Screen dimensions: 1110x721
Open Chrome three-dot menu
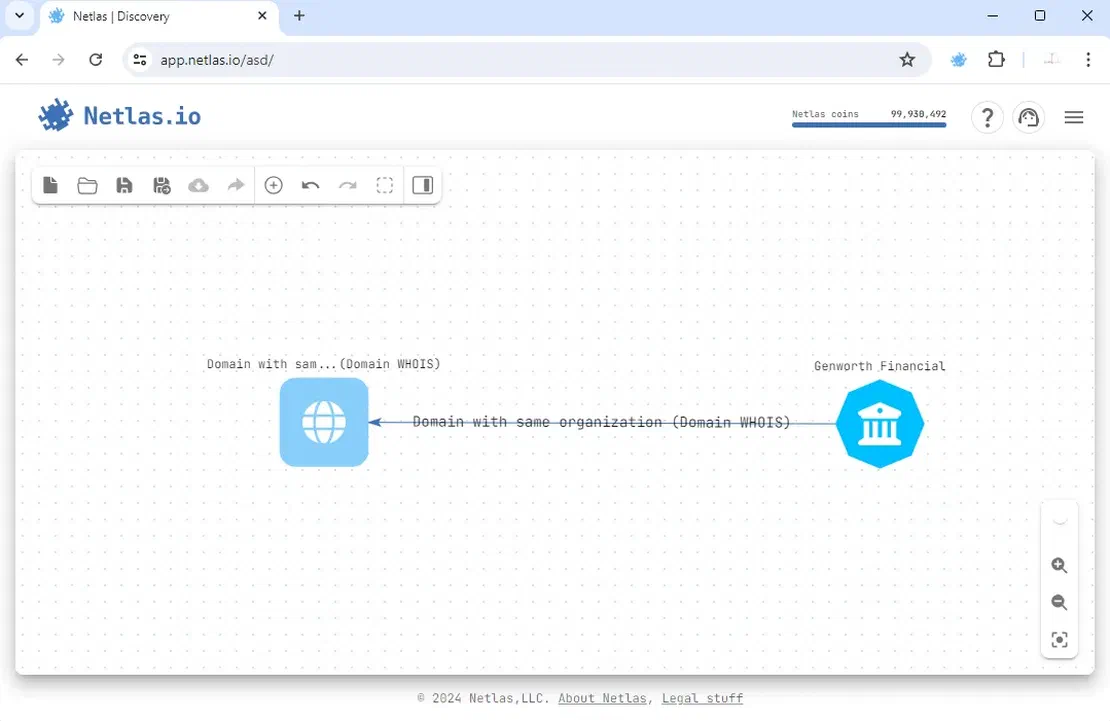1088,59
